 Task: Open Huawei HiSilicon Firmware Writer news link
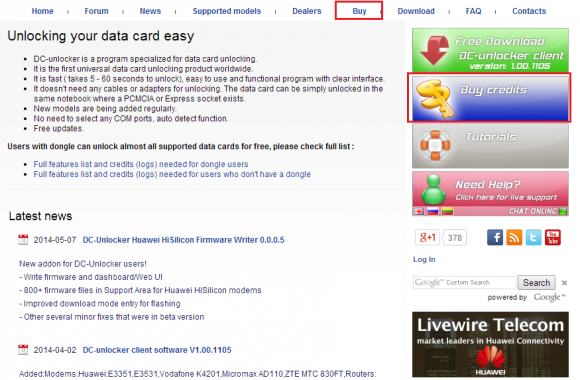[183, 240]
